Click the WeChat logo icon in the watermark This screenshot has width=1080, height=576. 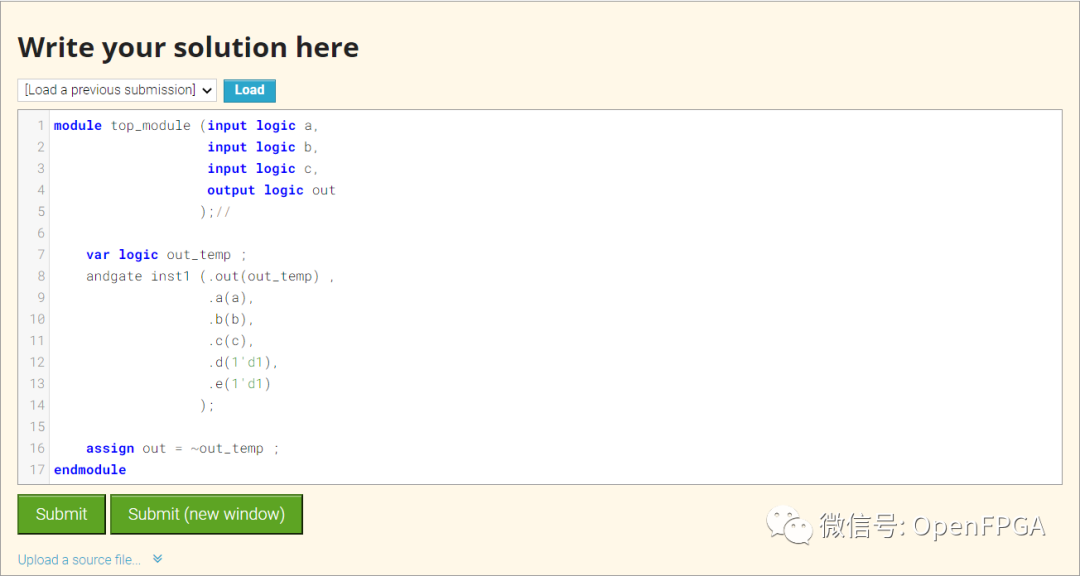pyautogui.click(x=789, y=525)
